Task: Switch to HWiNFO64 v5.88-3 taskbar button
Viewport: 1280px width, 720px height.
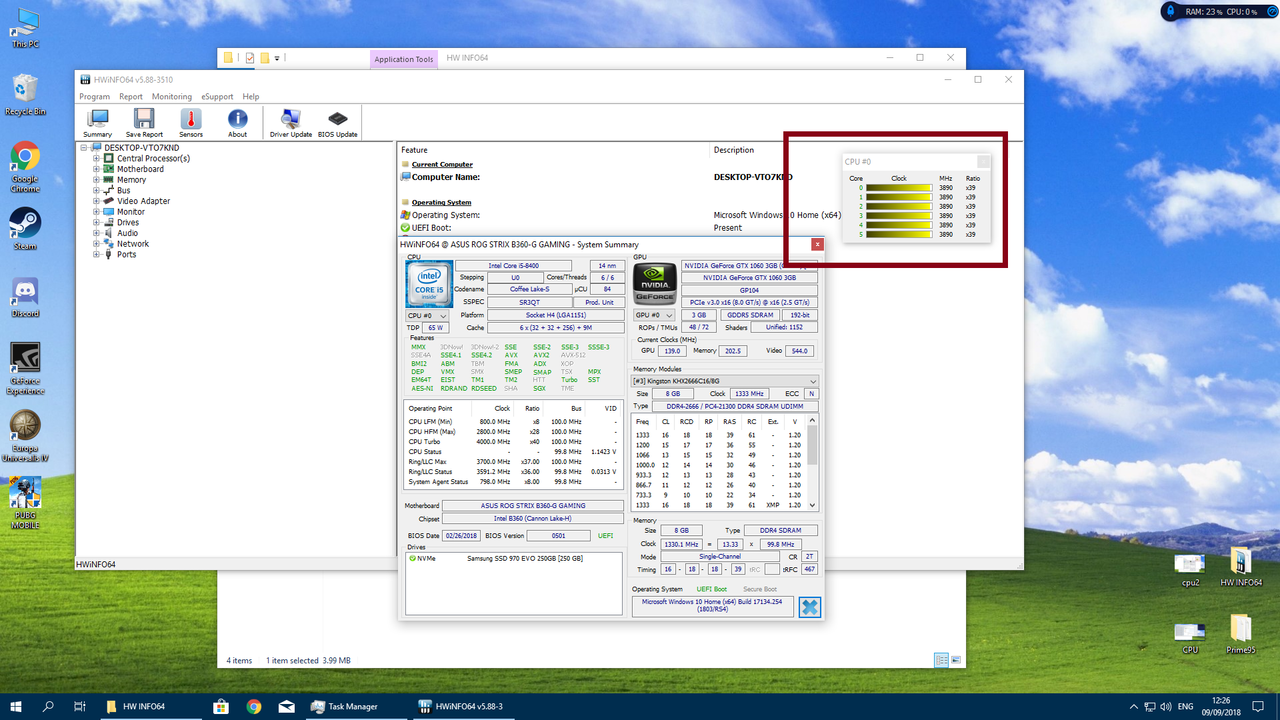Action: 462,706
